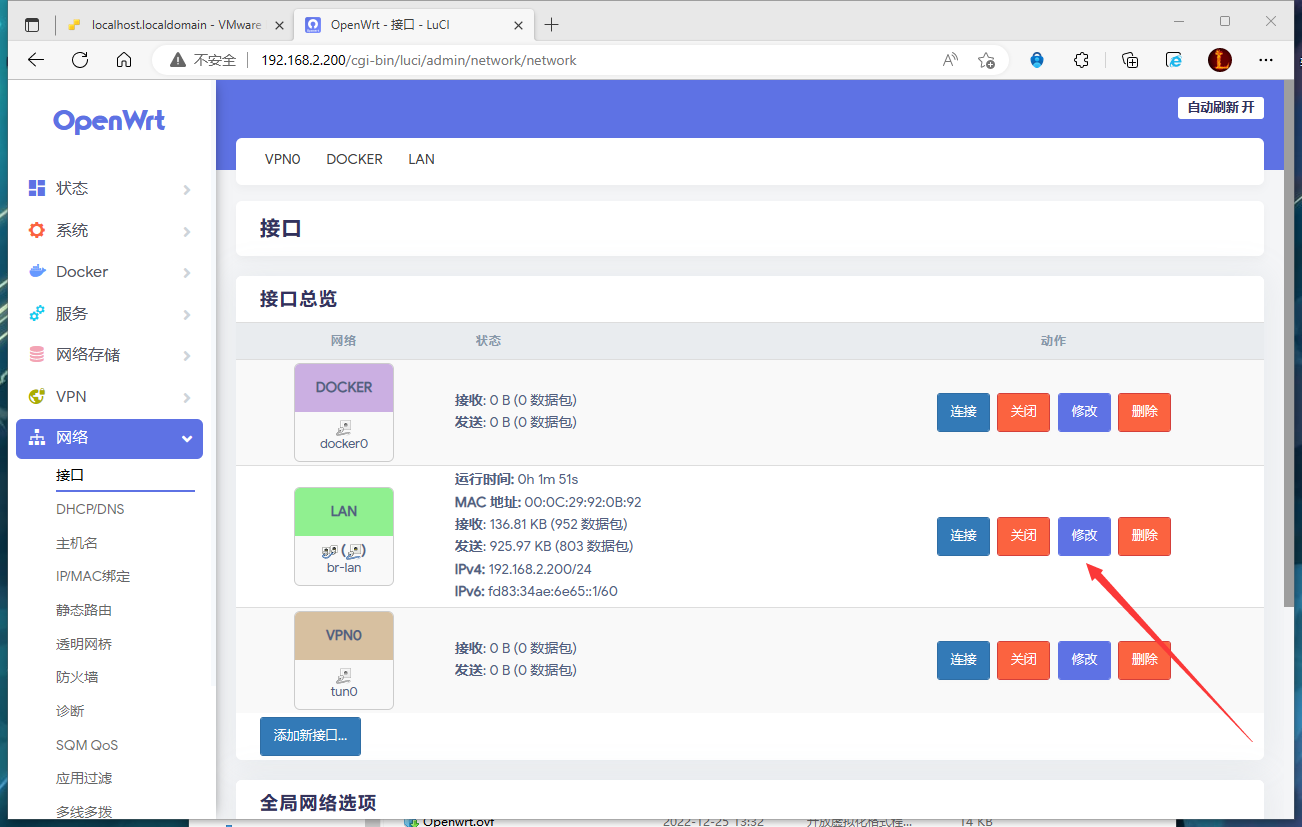This screenshot has width=1302, height=827.
Task: Open the 防火墙 submenu item
Action: coord(77,677)
